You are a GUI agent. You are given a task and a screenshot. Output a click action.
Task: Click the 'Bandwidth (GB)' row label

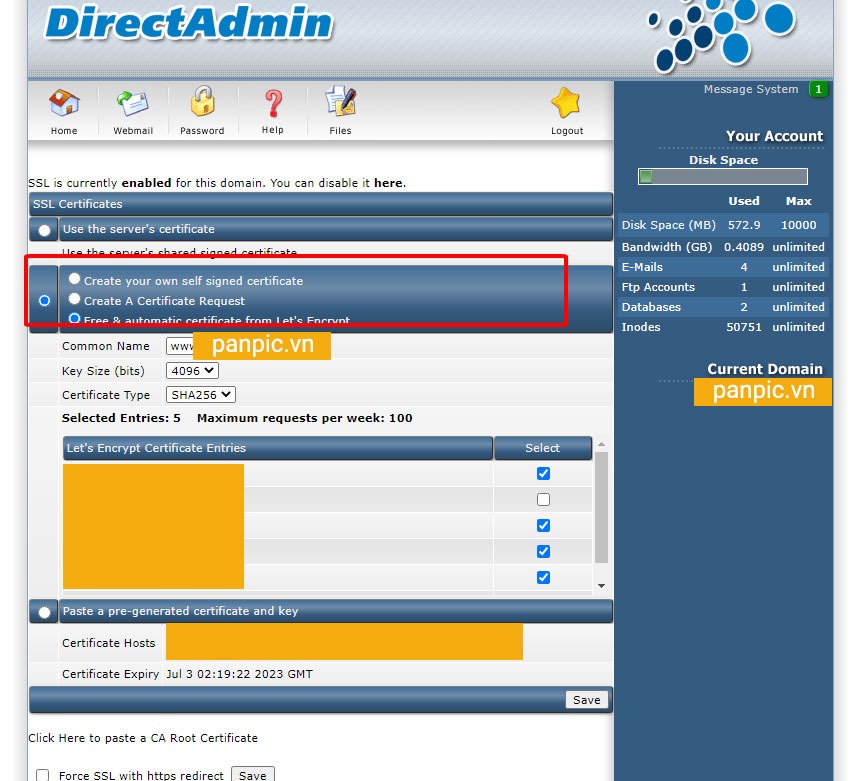(x=667, y=247)
